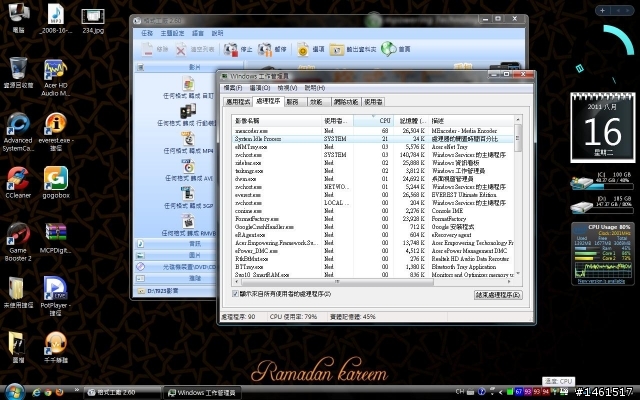Open the CCleaner desktop icon

pos(18,182)
